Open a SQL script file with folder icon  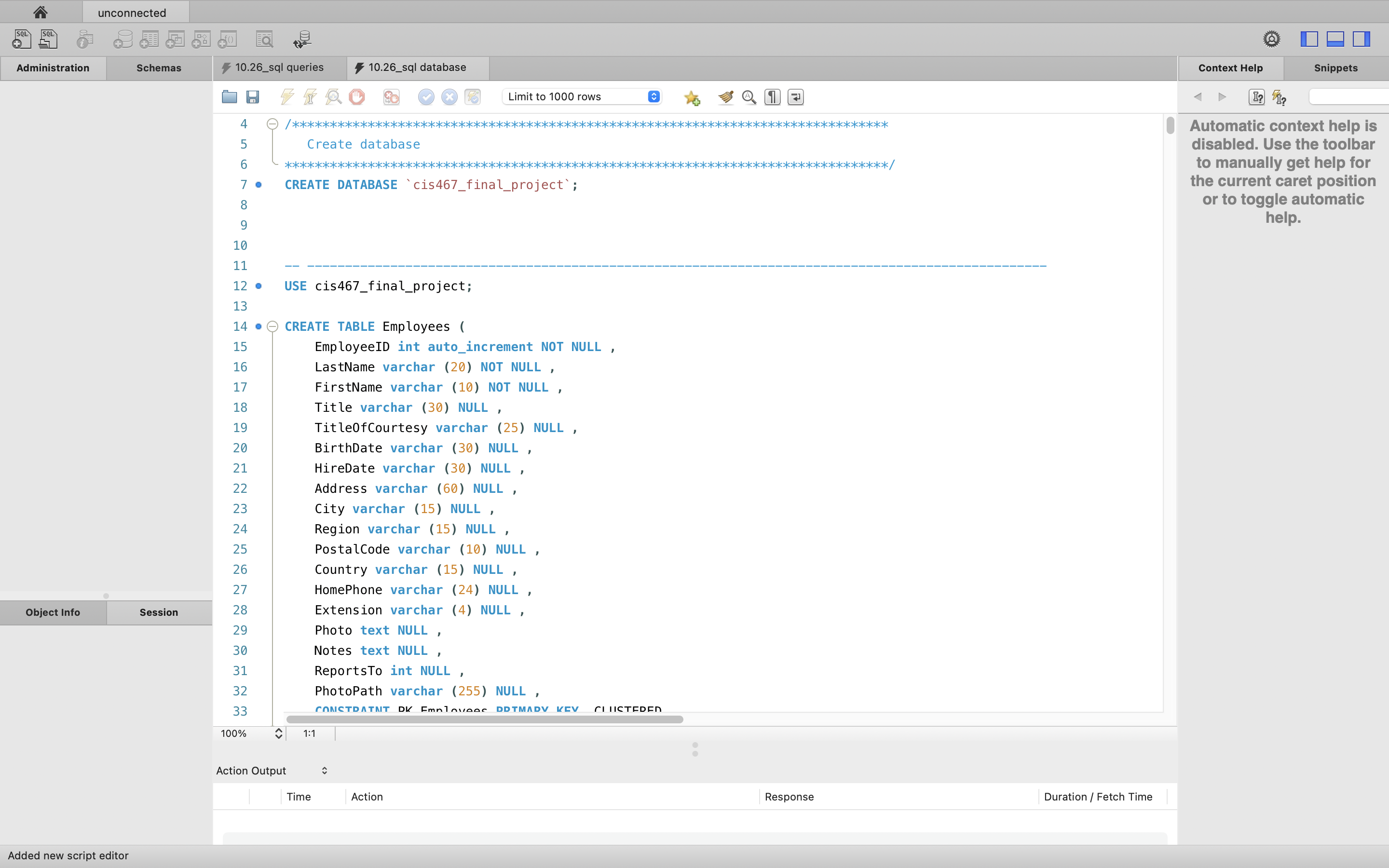(230, 97)
